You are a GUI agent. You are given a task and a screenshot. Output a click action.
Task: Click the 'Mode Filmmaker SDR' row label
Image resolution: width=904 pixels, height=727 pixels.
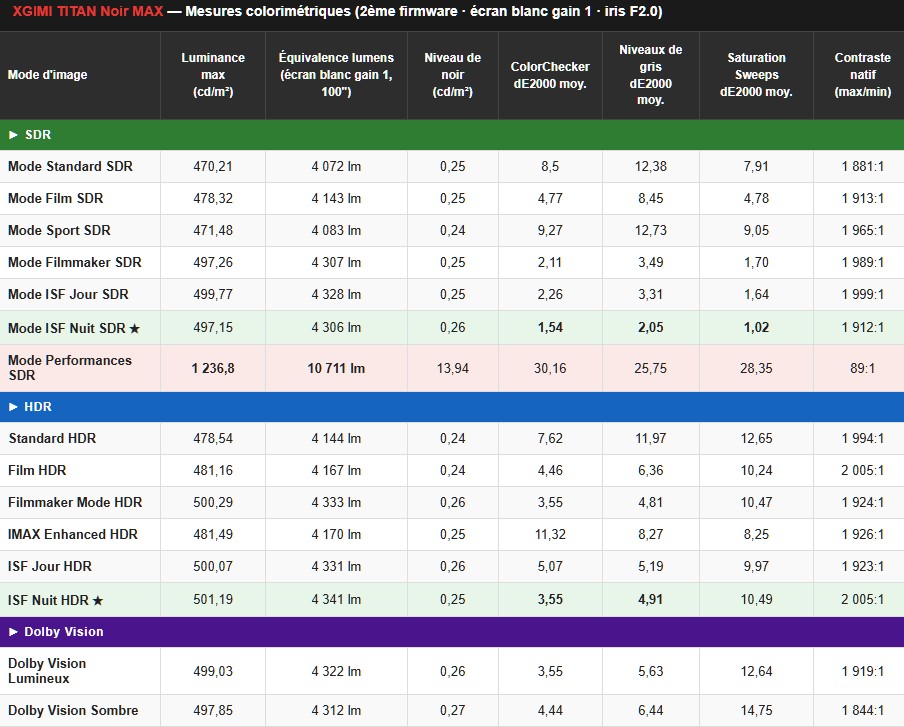(74, 262)
